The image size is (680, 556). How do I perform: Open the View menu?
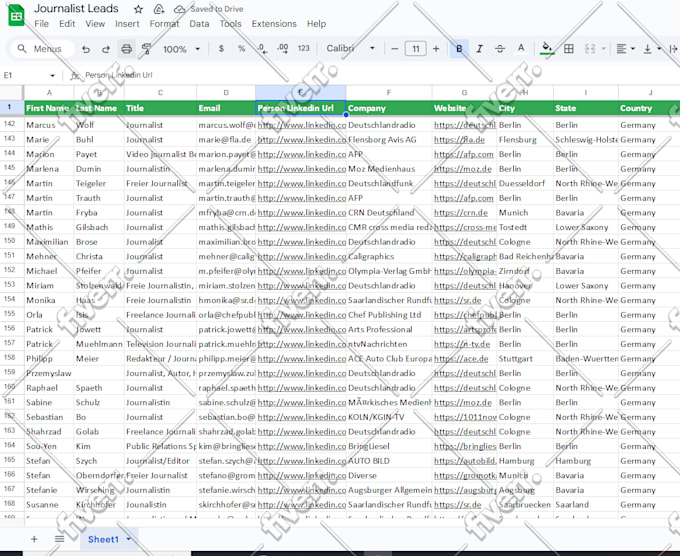pos(95,24)
